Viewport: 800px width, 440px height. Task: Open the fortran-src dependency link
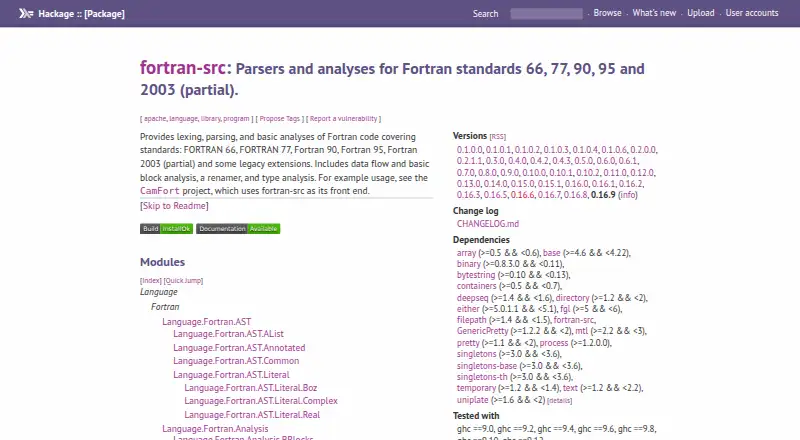[574, 320]
